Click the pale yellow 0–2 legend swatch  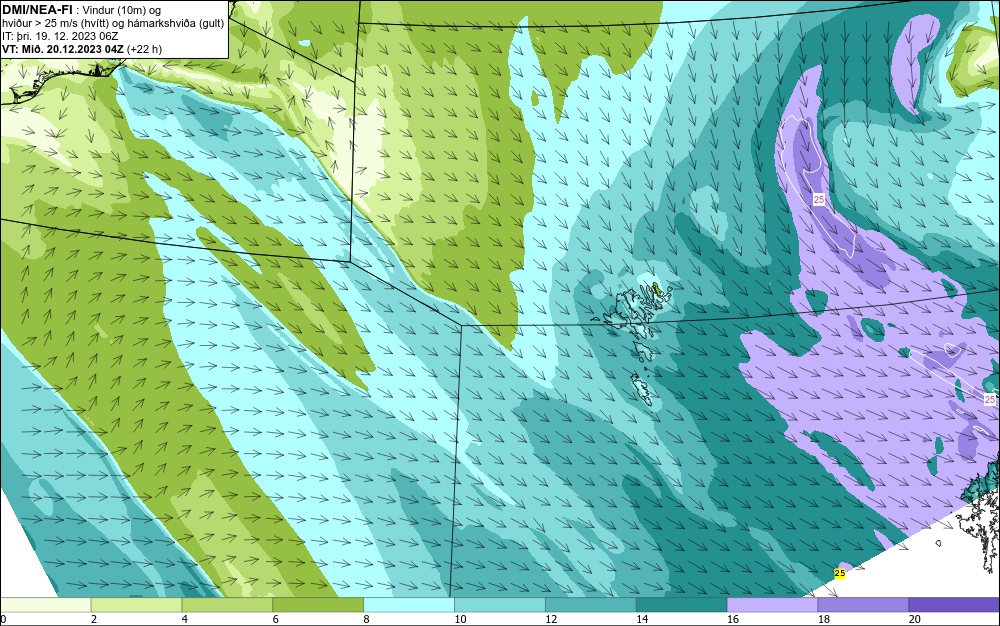click(x=46, y=605)
